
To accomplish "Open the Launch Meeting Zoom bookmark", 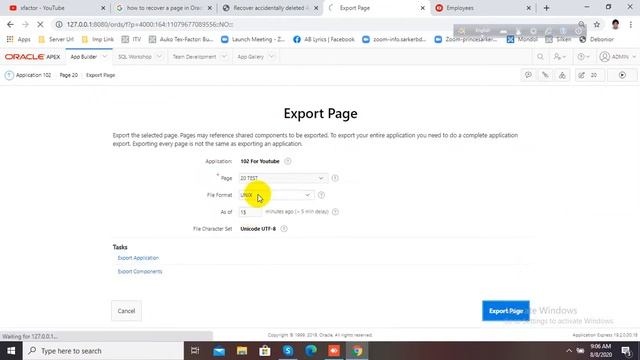I will tap(253, 39).
